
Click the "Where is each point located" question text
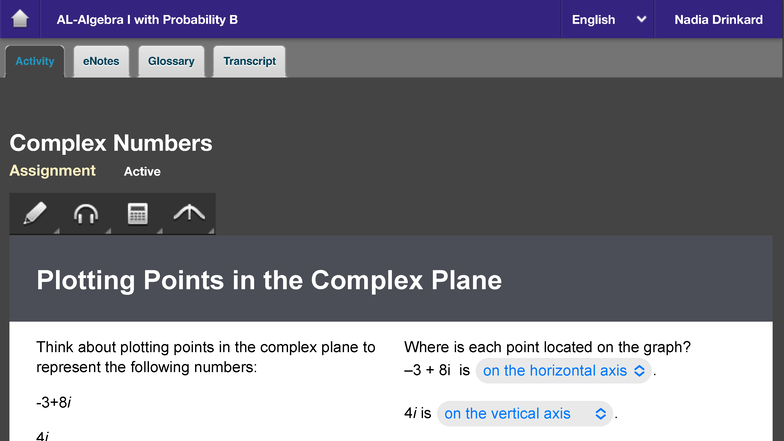(547, 348)
